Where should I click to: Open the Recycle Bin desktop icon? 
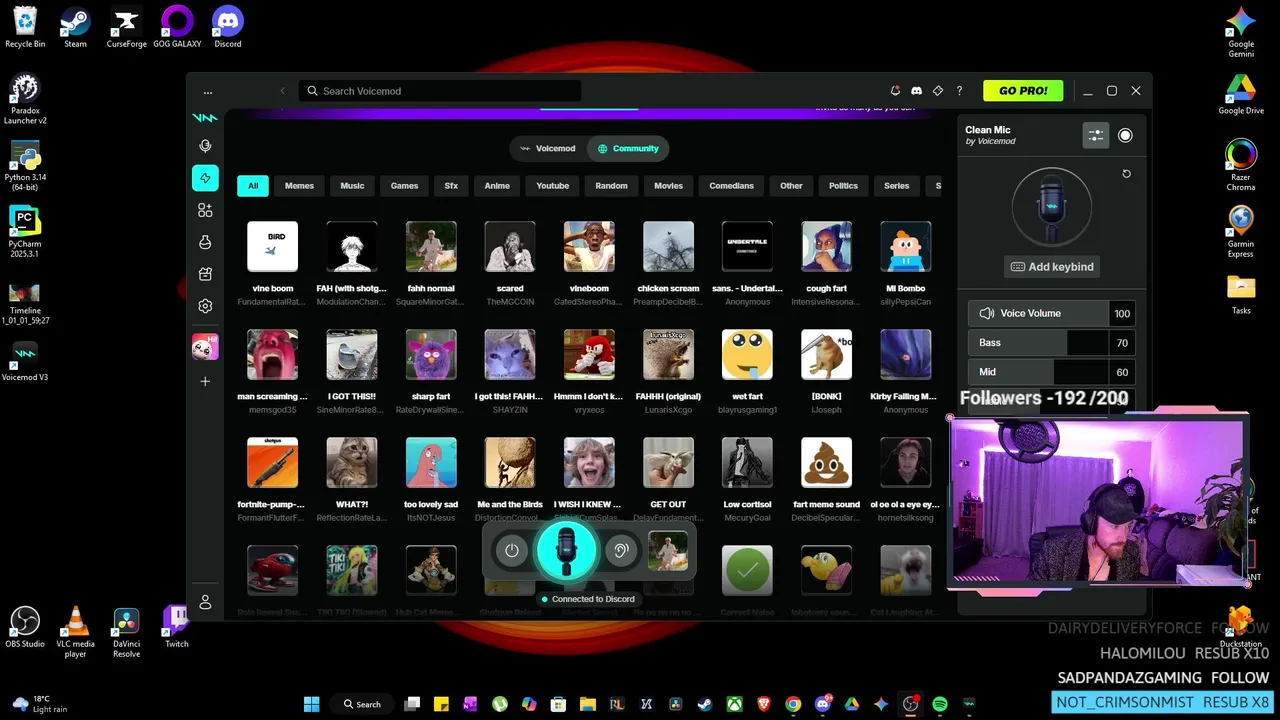pos(25,27)
